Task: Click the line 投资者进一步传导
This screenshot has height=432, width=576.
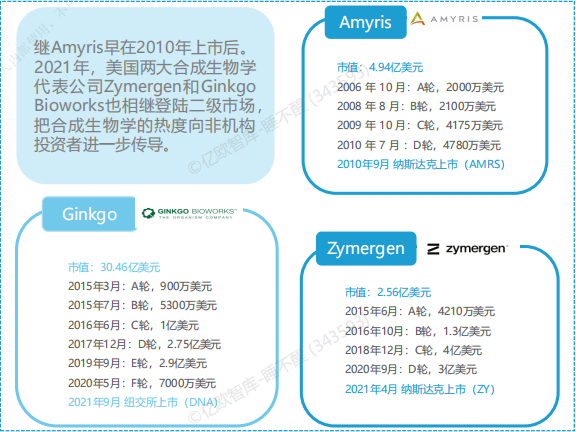Action: [x=102, y=145]
